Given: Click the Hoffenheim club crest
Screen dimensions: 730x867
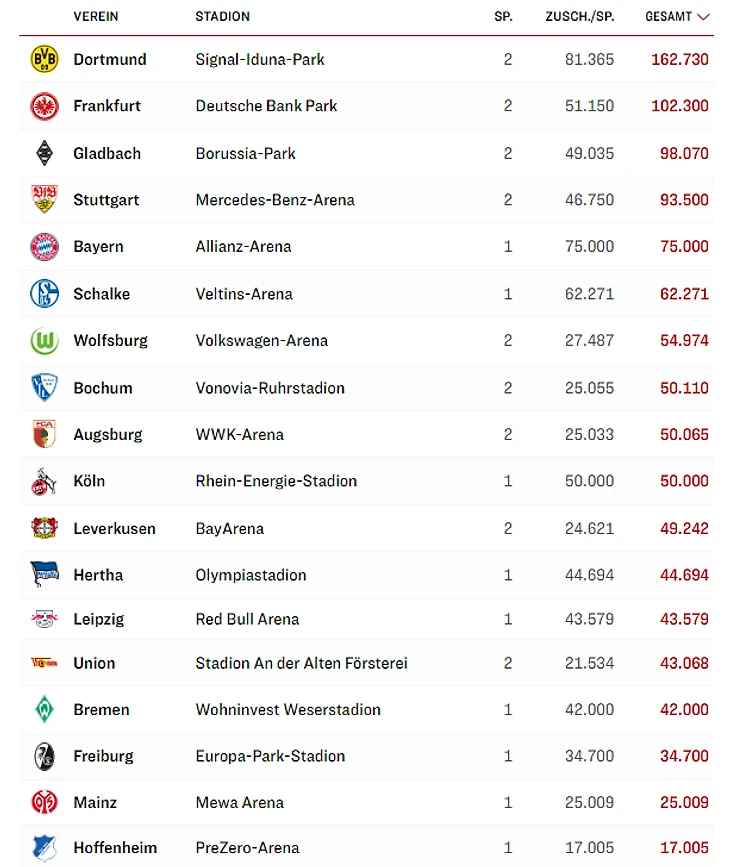Looking at the screenshot, I should [44, 848].
